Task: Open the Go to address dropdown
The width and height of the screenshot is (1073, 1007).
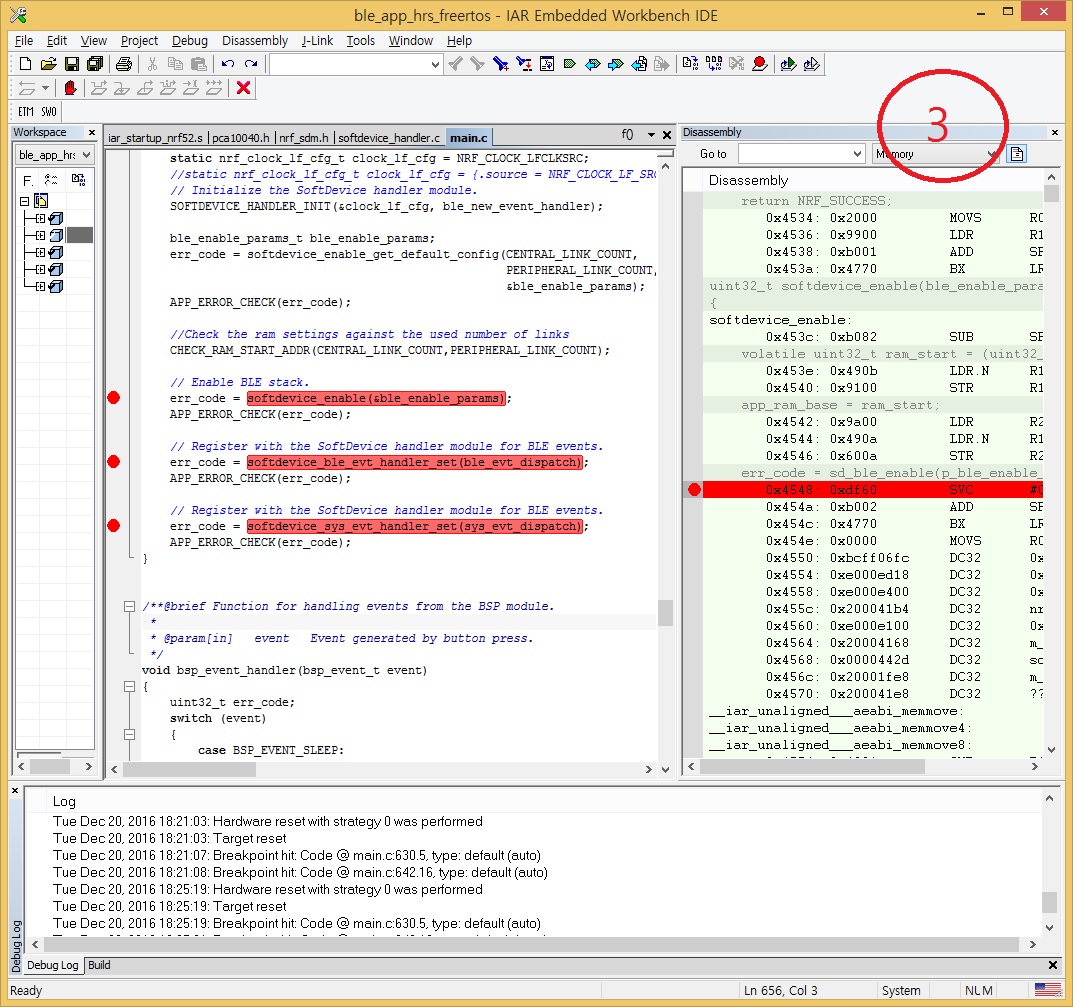Action: point(857,154)
